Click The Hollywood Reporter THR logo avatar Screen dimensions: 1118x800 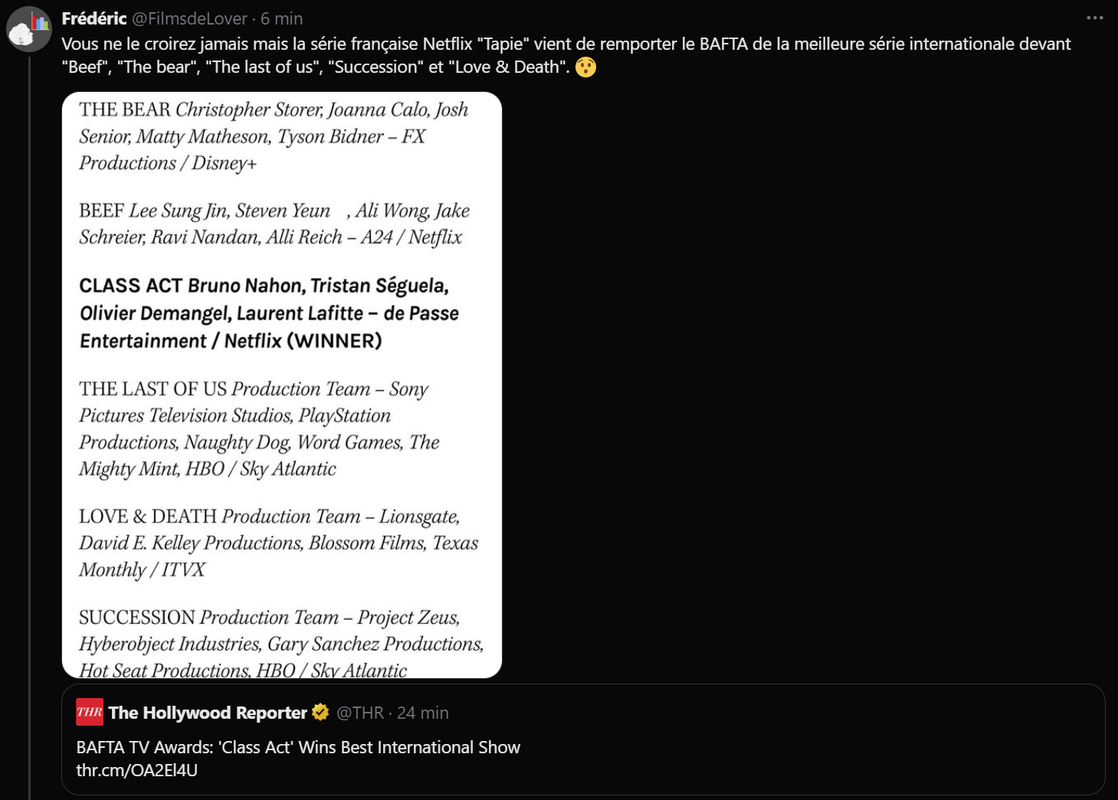click(x=90, y=712)
